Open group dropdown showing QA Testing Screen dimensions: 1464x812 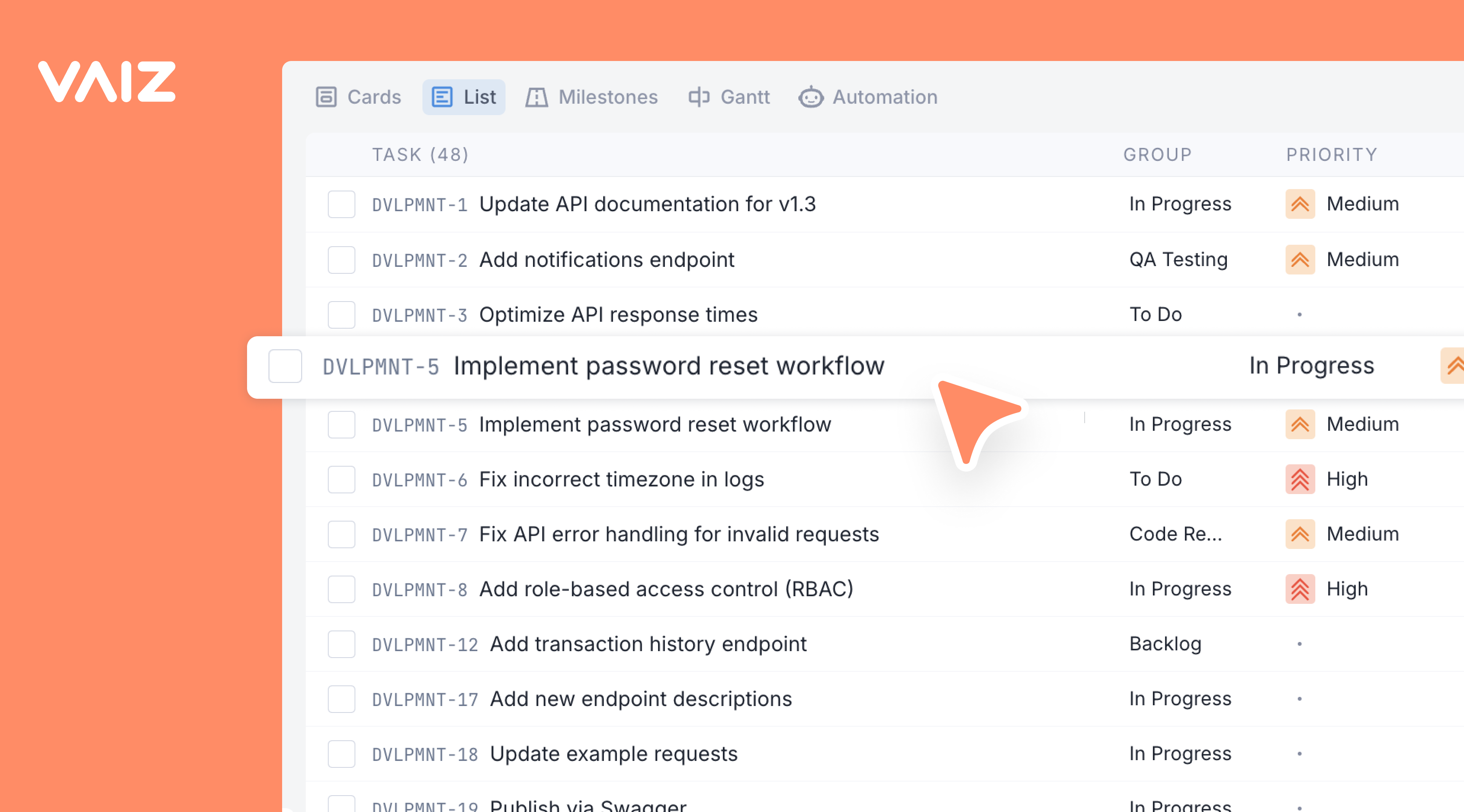coord(1178,260)
